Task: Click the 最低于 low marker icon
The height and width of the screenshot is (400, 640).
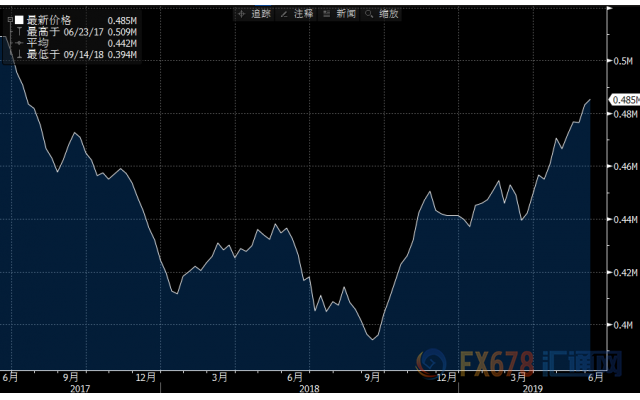Action: click(19, 54)
